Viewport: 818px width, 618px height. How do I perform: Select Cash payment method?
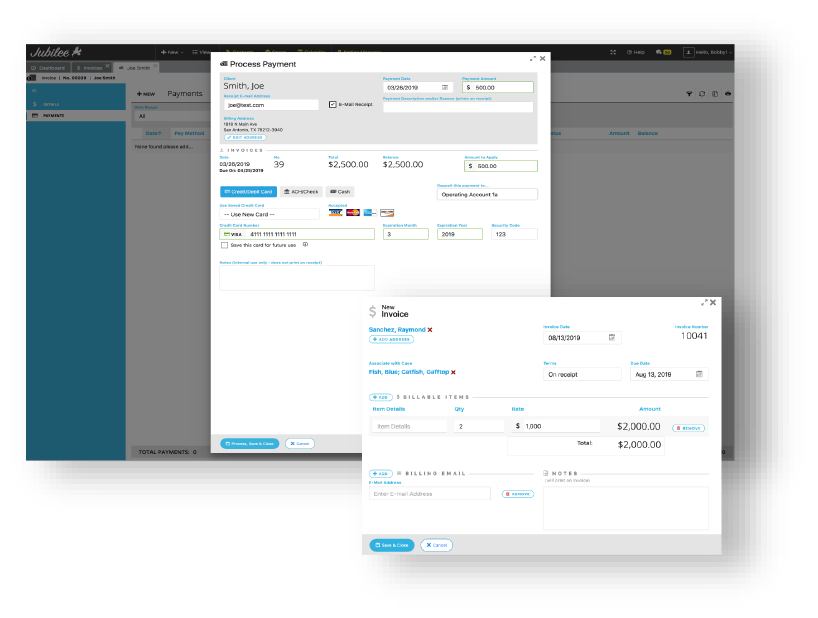(340, 192)
